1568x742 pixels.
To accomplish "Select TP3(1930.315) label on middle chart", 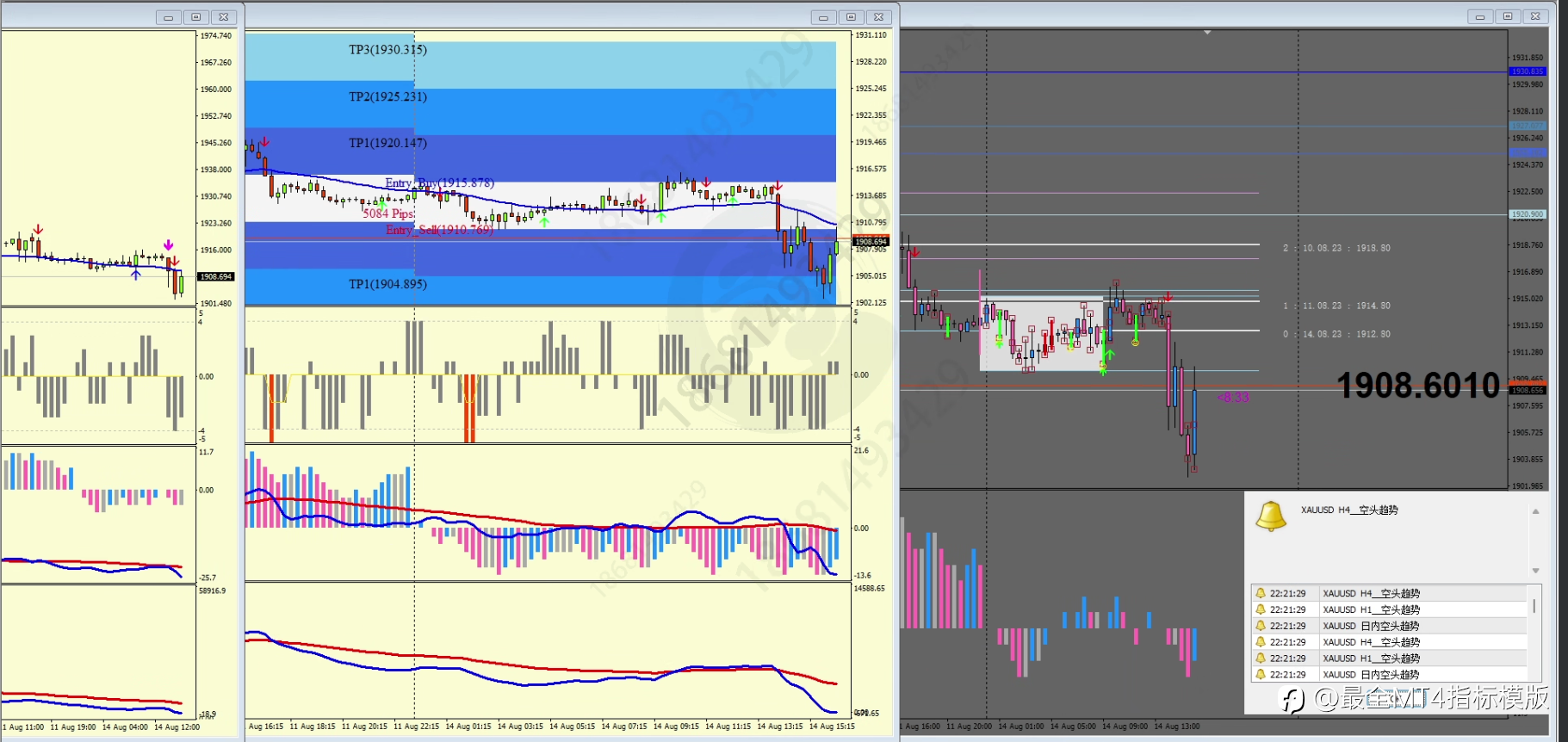I will point(387,50).
